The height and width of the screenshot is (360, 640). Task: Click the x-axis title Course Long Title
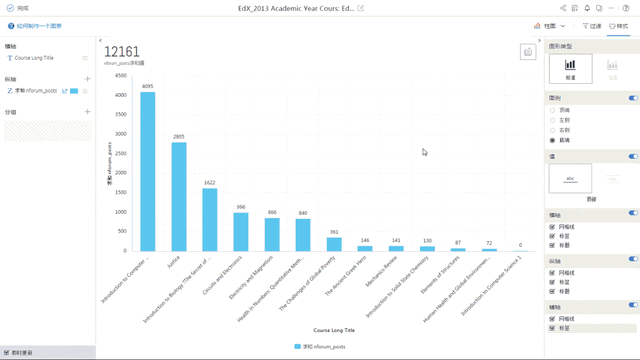coord(334,330)
